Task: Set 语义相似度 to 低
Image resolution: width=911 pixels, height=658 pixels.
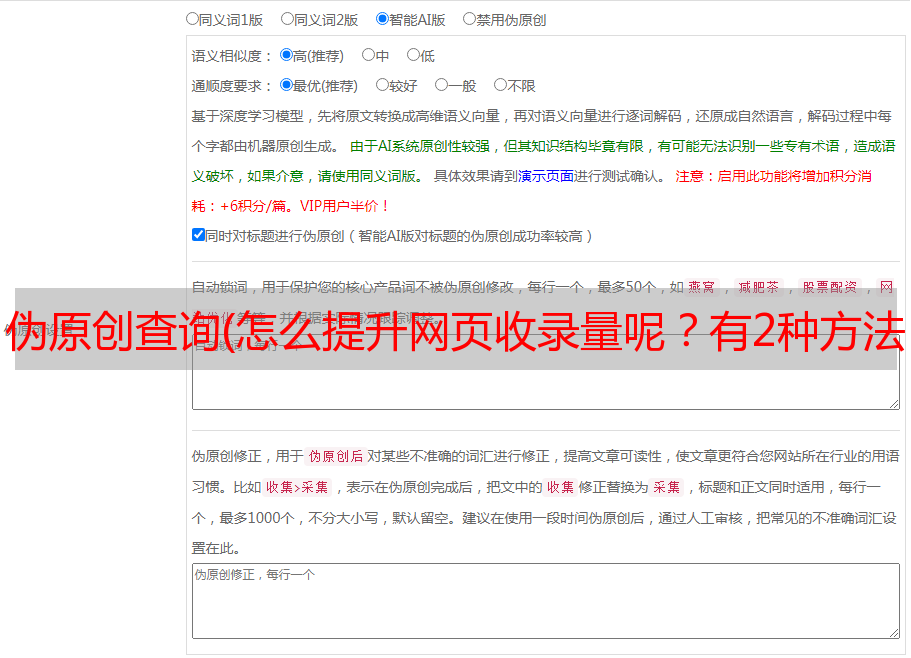Action: (413, 55)
